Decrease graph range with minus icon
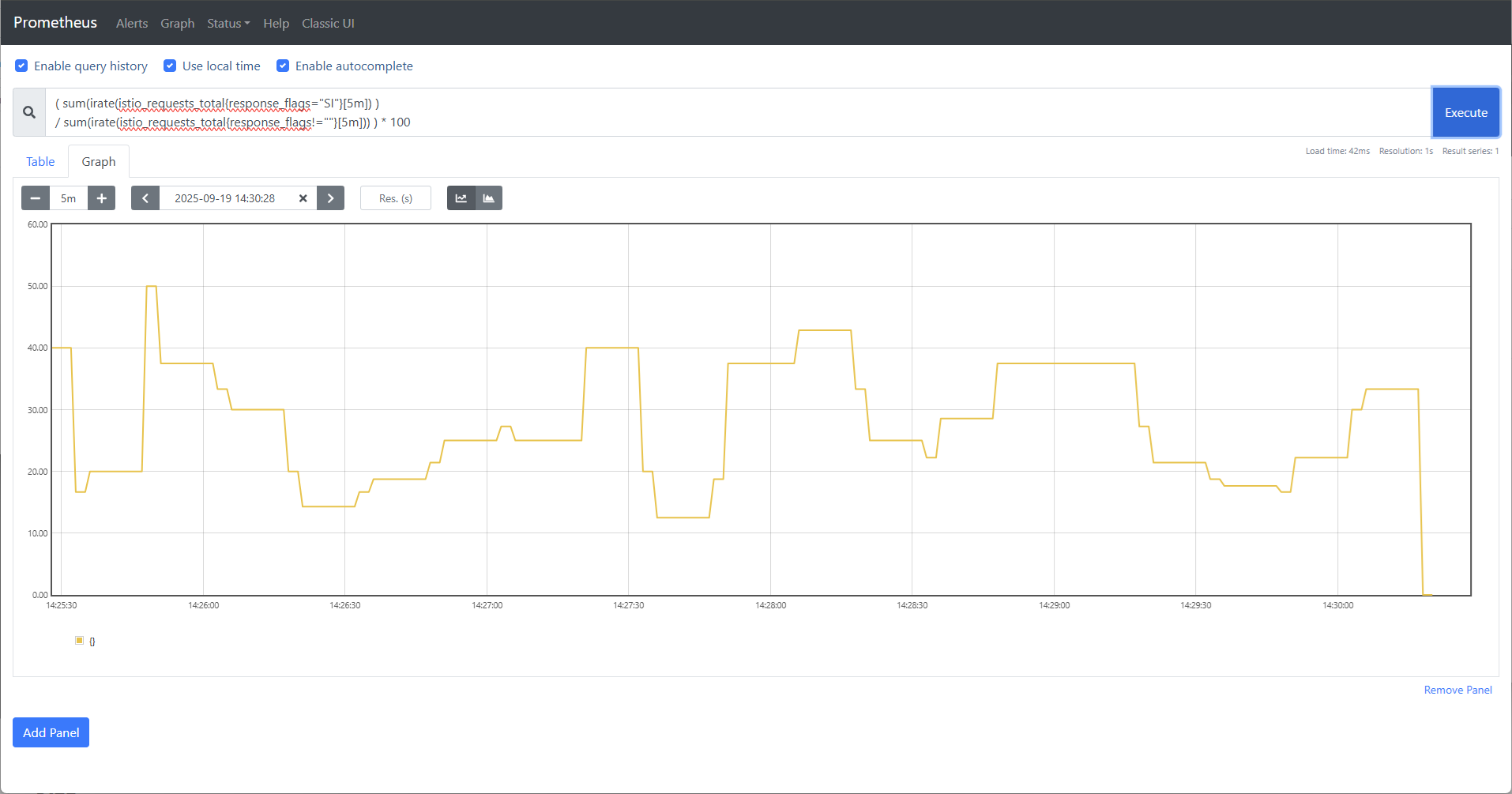Image resolution: width=1512 pixels, height=794 pixels. click(35, 198)
